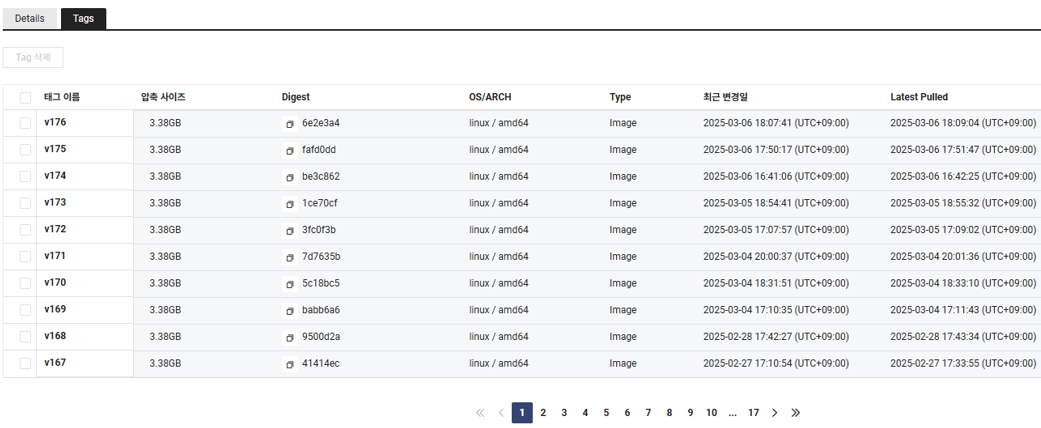The image size is (1041, 428).
Task: Jump to last page double arrow
Action: point(796,413)
